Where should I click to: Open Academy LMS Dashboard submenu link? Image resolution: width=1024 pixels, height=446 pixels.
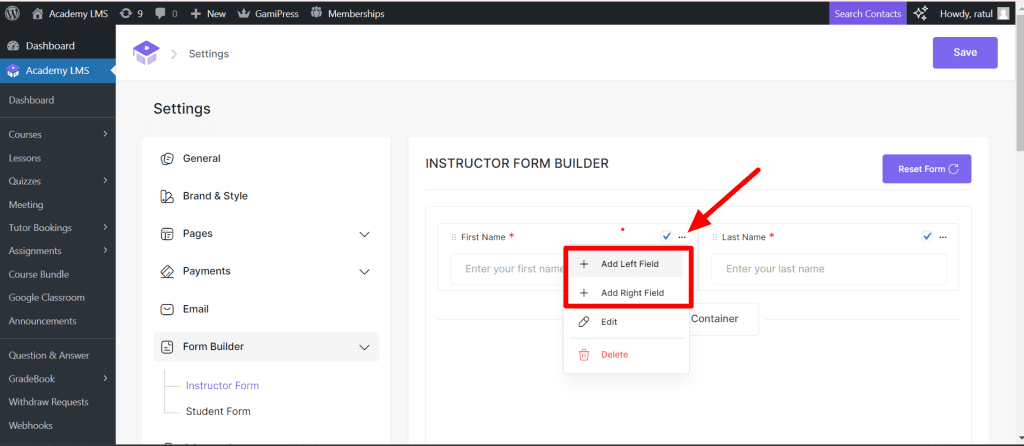[x=31, y=100]
